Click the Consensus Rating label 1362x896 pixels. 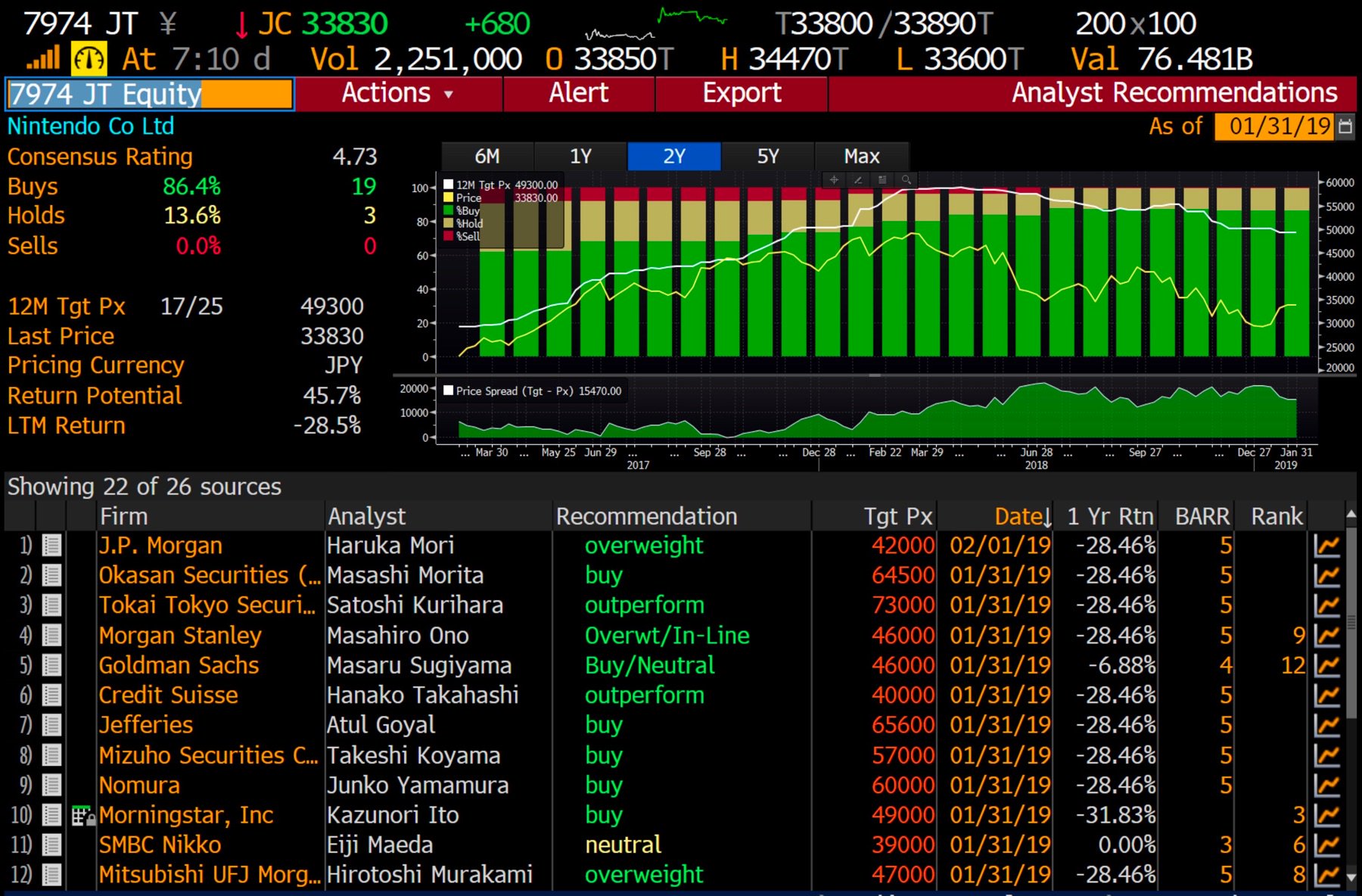(100, 157)
